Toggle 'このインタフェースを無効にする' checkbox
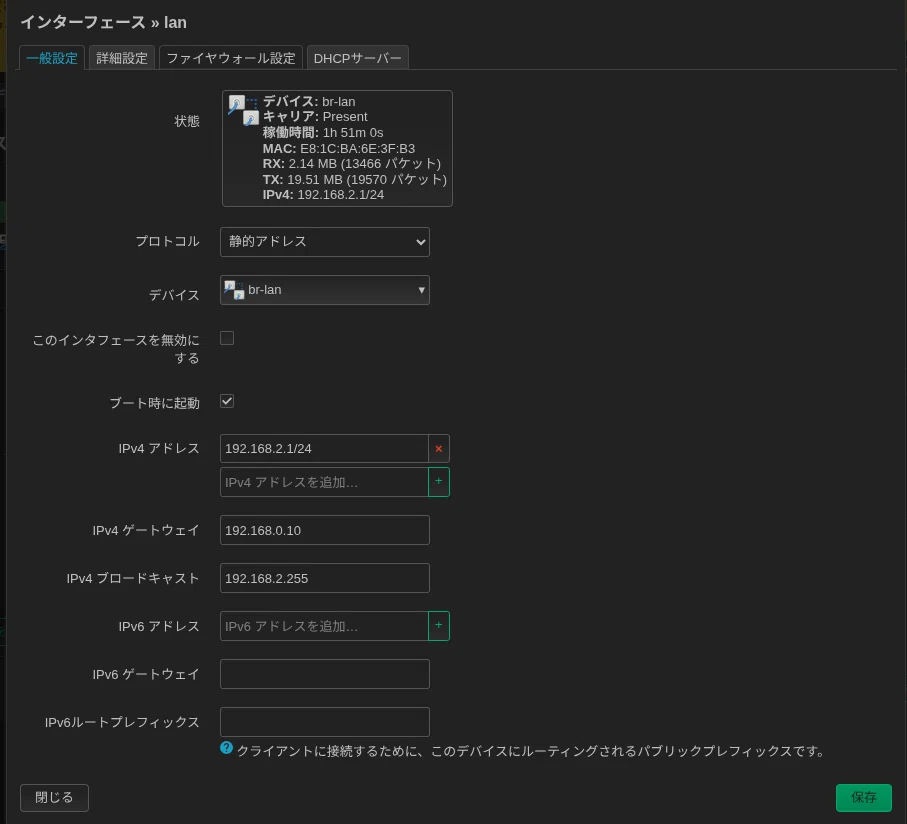The width and height of the screenshot is (907, 824). click(x=227, y=338)
